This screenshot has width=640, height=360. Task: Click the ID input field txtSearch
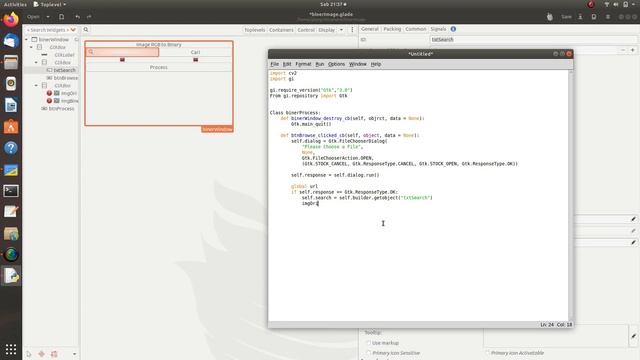coord(533,40)
